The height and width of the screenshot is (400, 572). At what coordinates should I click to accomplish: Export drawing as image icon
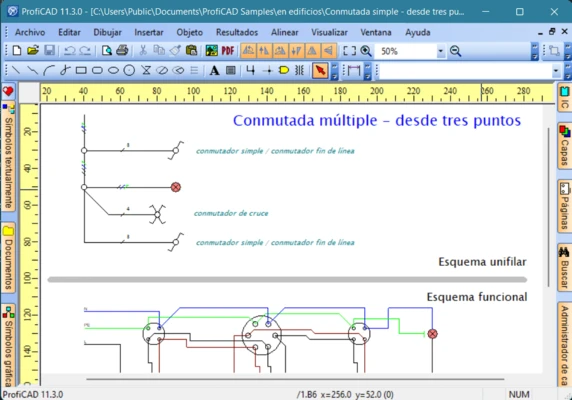point(212,51)
